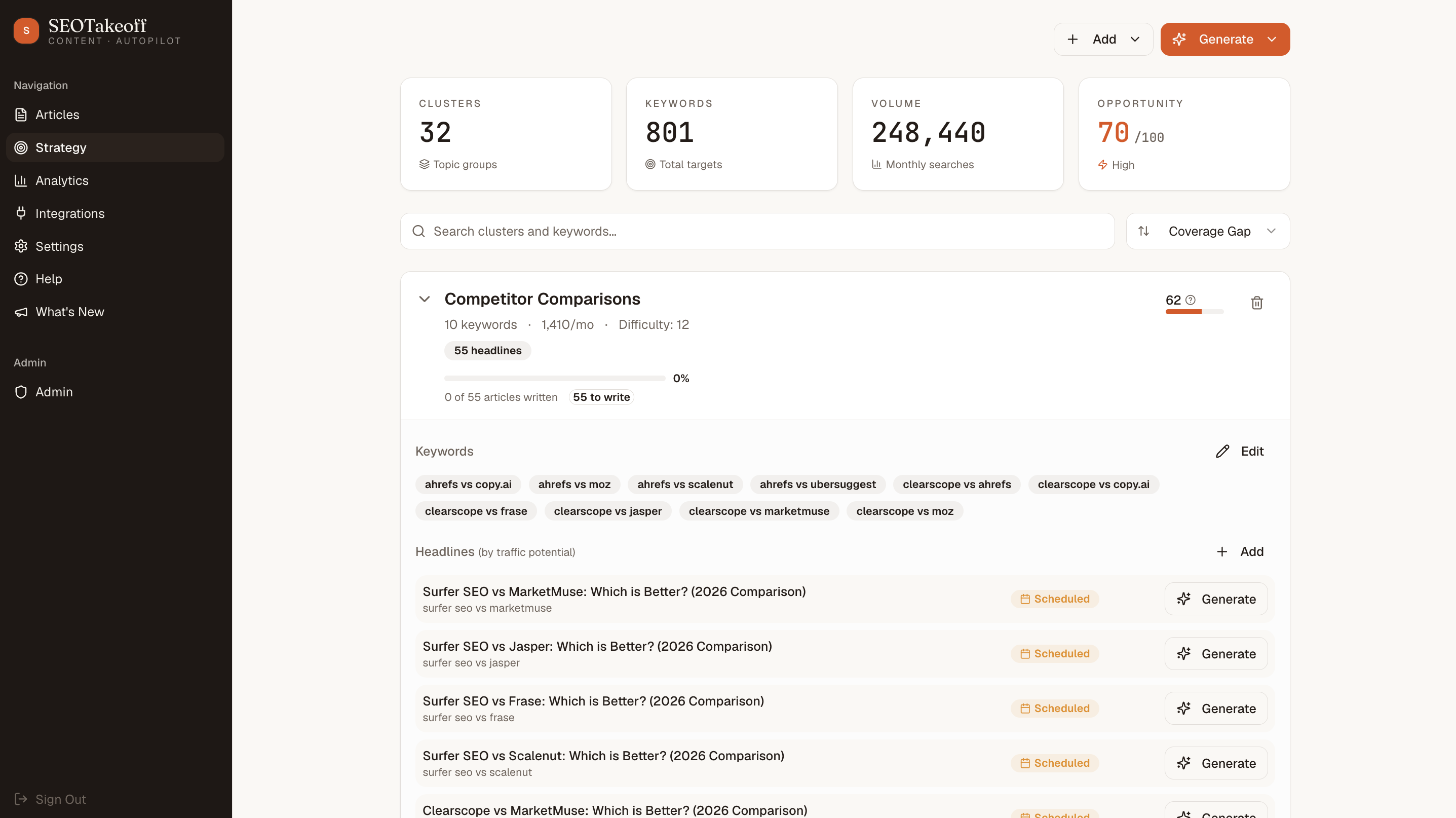The image size is (1456, 818).
Task: Focus the search clusters and keywords field
Action: 757,231
